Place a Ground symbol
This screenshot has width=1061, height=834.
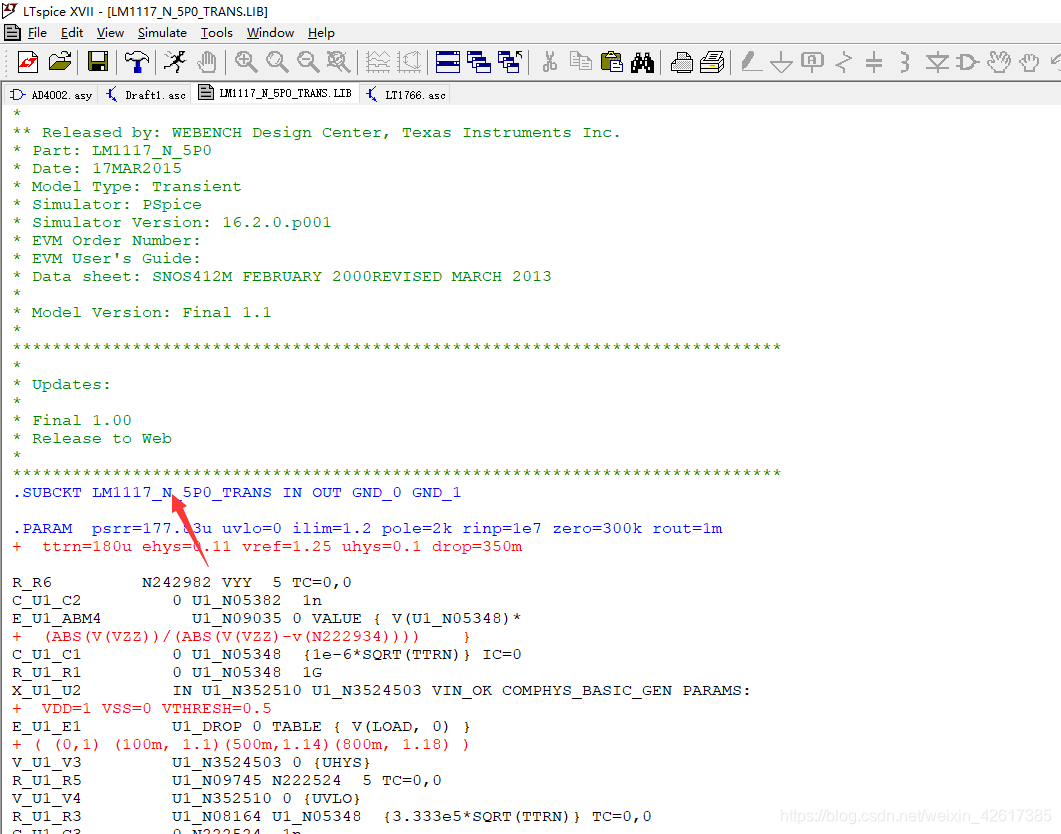coord(782,62)
